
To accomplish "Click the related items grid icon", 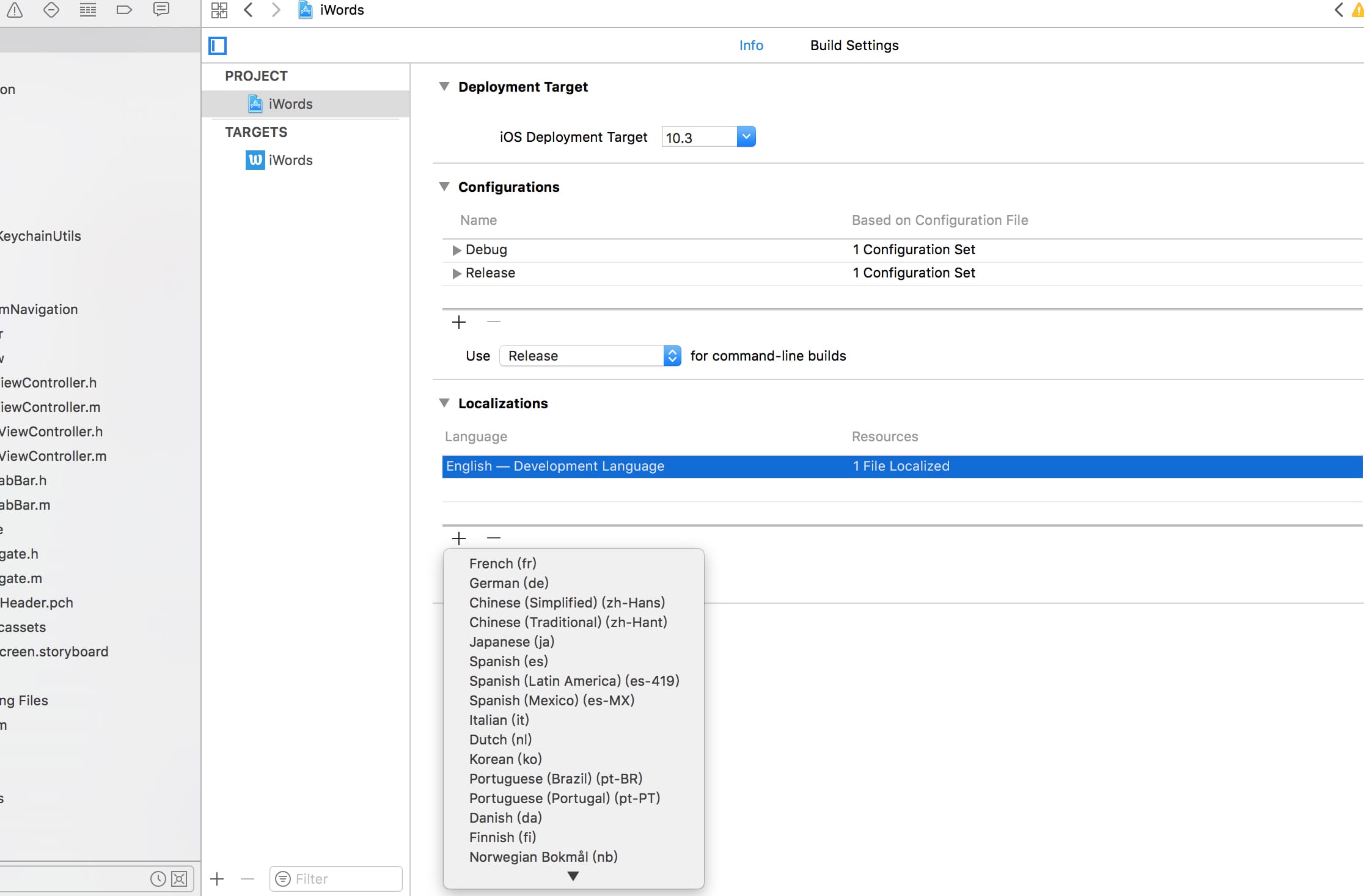I will pyautogui.click(x=219, y=10).
